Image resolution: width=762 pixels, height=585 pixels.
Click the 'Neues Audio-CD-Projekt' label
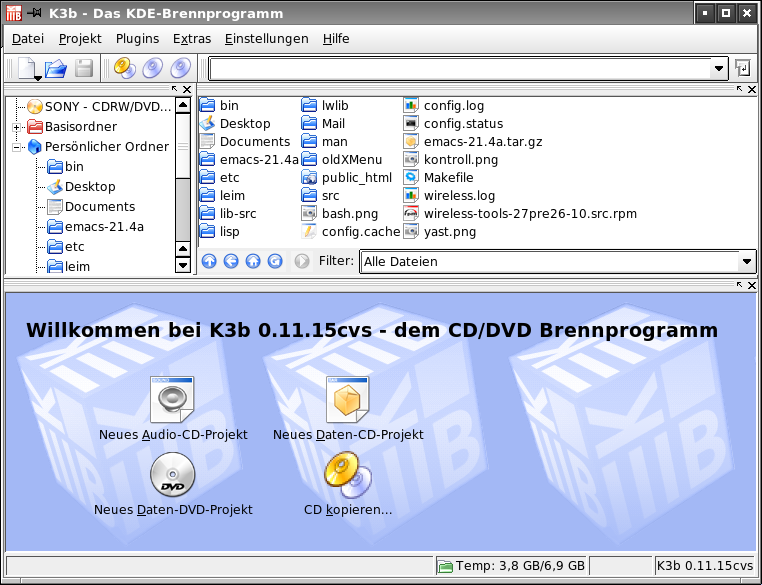tap(173, 434)
